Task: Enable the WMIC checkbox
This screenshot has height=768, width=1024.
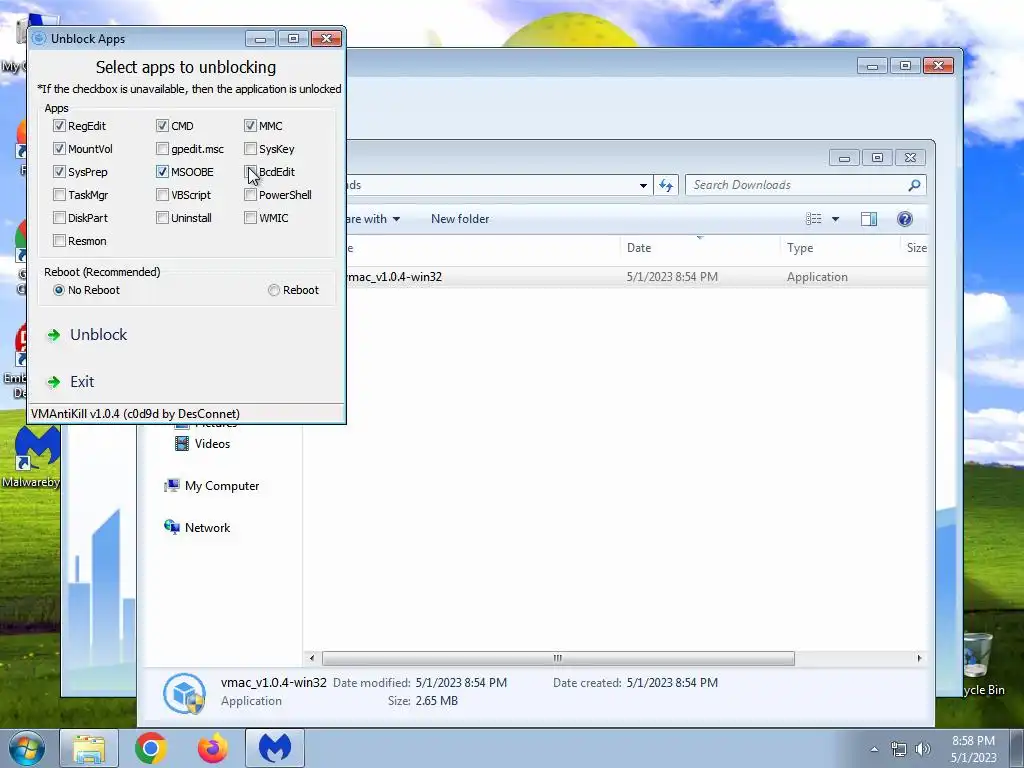Action: click(250, 217)
